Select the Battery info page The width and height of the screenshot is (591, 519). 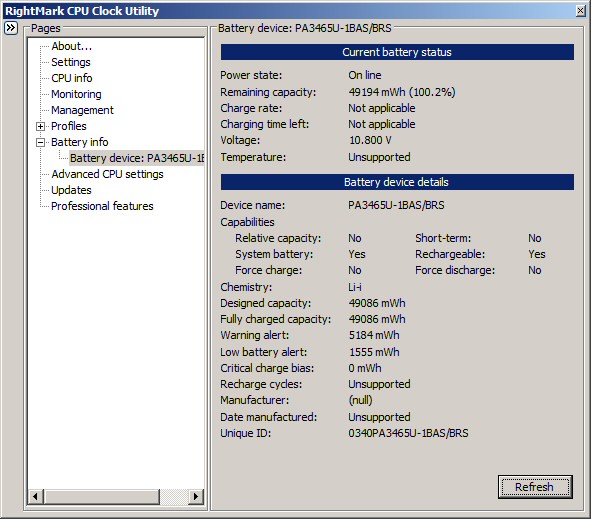pos(80,142)
